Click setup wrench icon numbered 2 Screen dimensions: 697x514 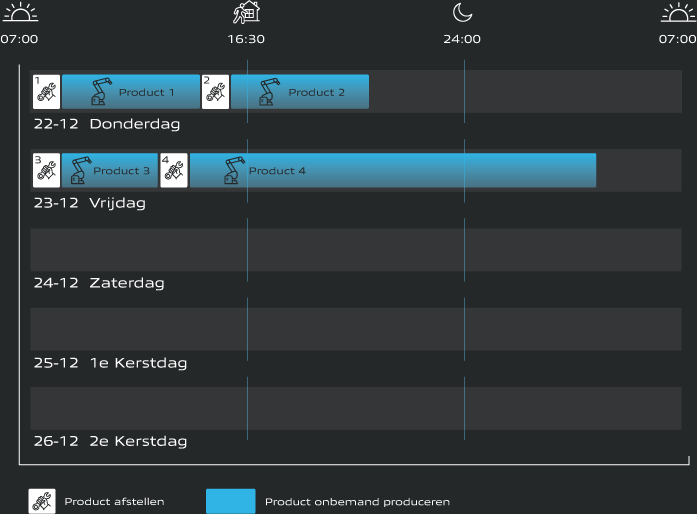(215, 91)
